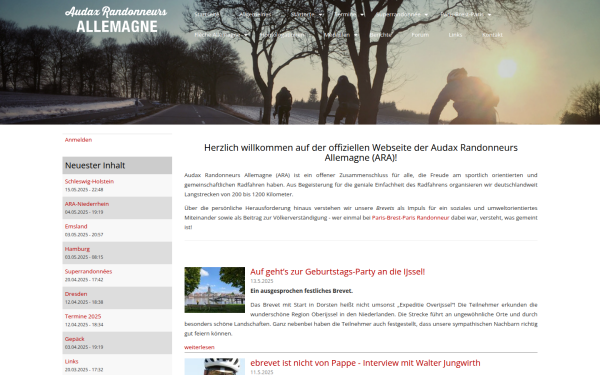Open the article 'Auf geht's zur Geburtstags-Party an die IJssel!'
Screen dimensions: 600x375
coord(338,272)
